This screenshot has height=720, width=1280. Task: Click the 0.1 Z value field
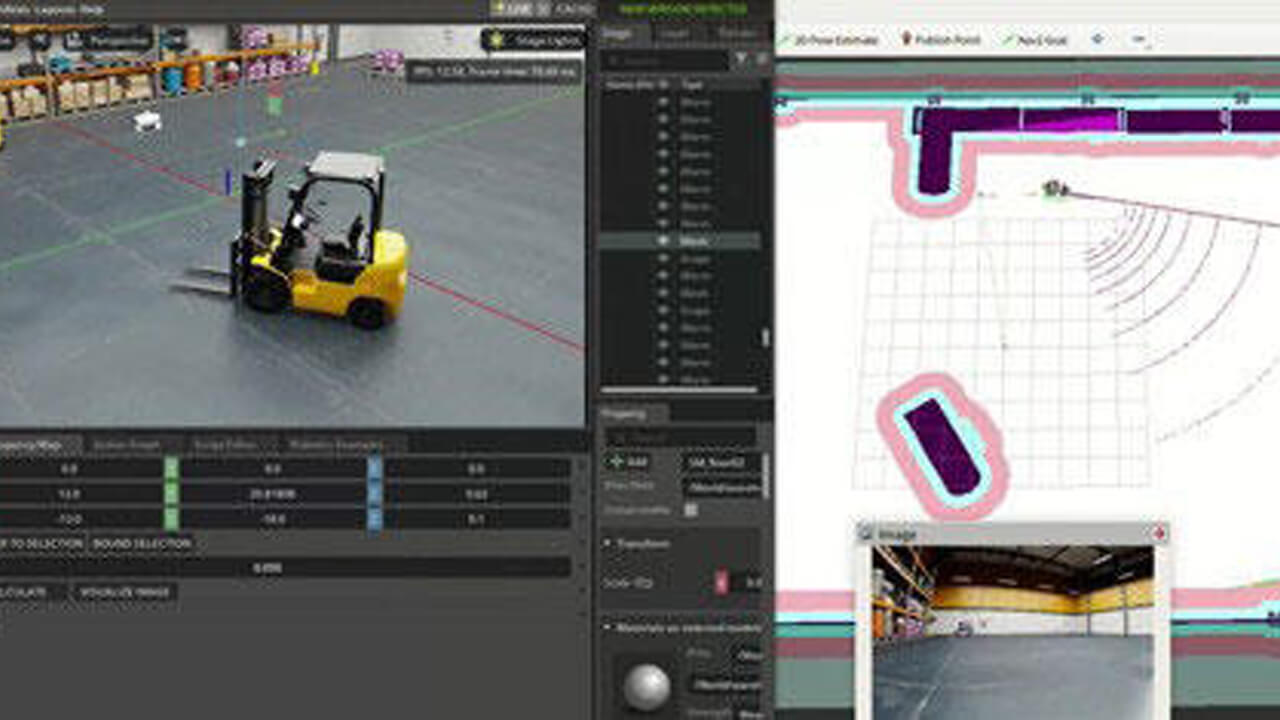(477, 520)
